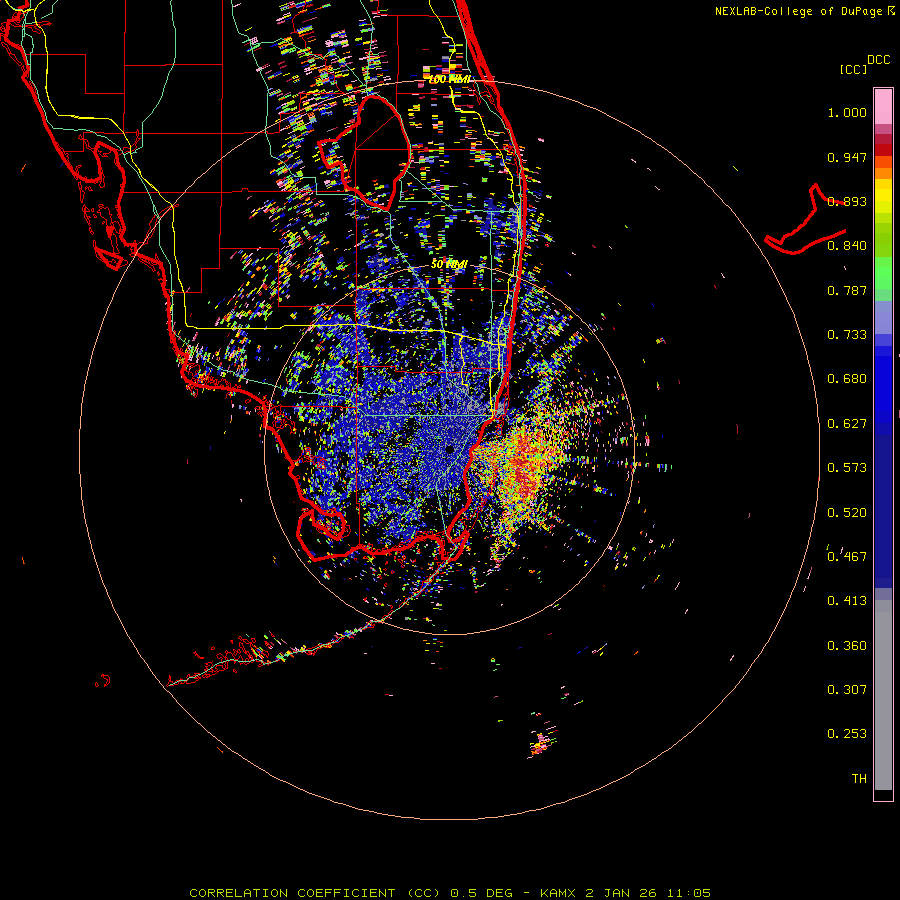This screenshot has width=900, height=900.
Task: Select the 0.253 value on the color scale
Action: [847, 734]
